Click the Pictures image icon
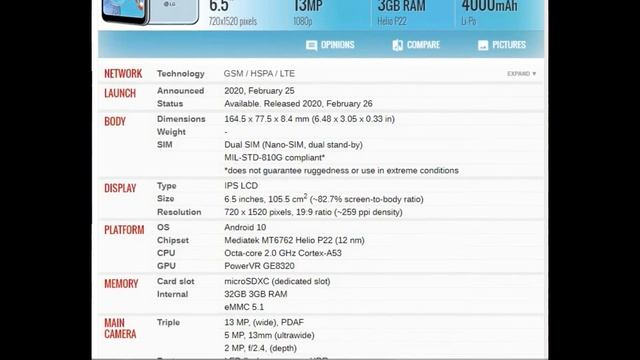Viewport: 640px width, 360px height. (x=483, y=45)
